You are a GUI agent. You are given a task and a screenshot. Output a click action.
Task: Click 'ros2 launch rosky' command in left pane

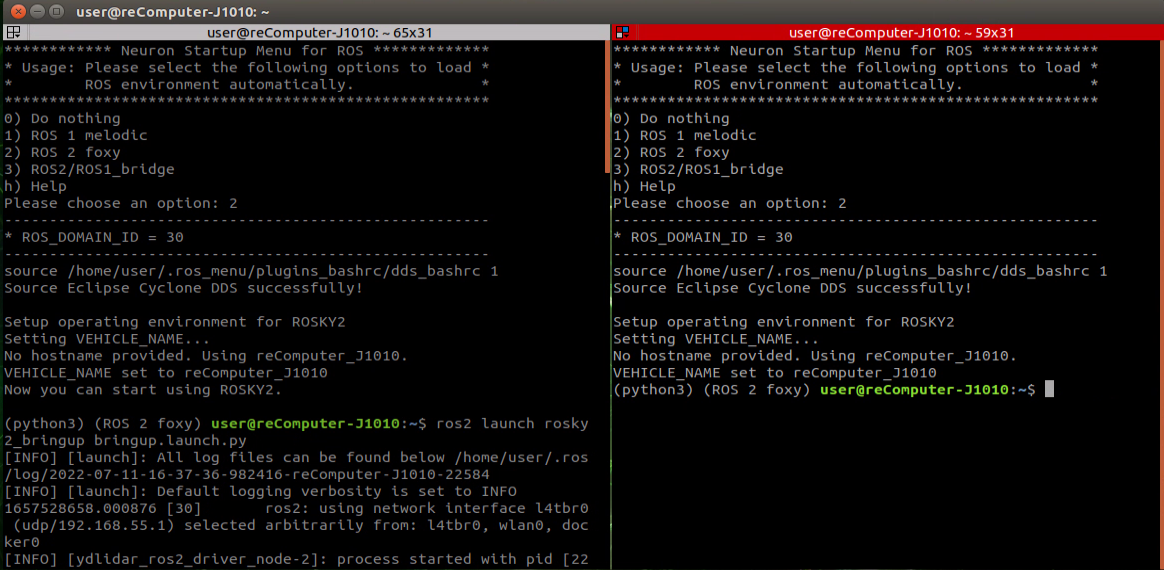[x=512, y=424]
